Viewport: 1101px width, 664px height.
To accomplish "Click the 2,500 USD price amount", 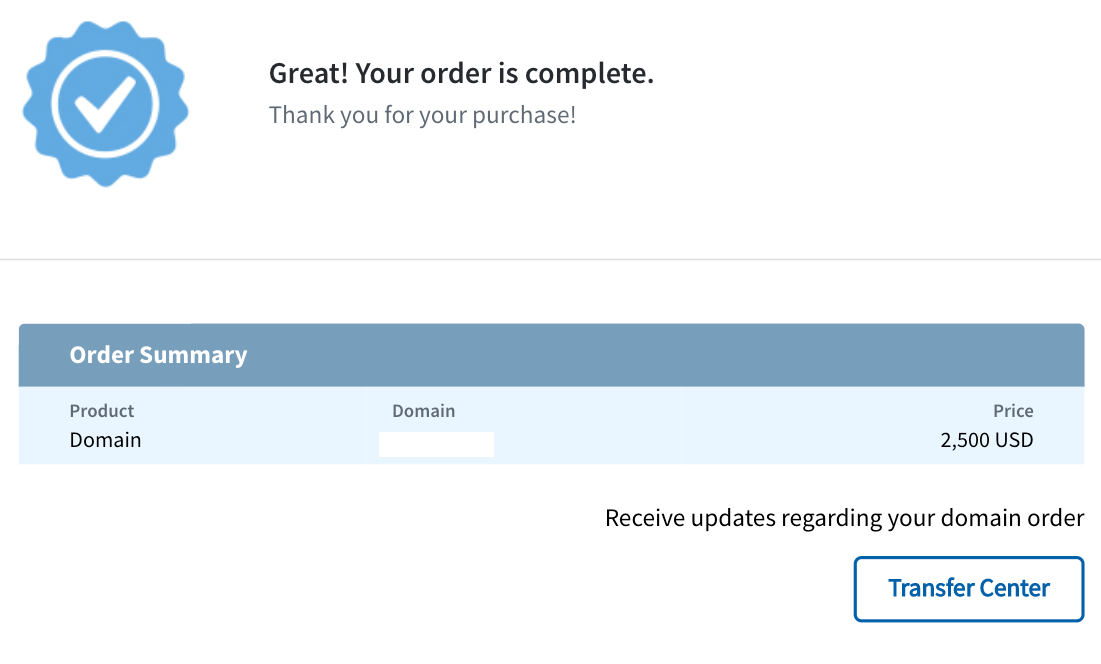I will coord(986,440).
